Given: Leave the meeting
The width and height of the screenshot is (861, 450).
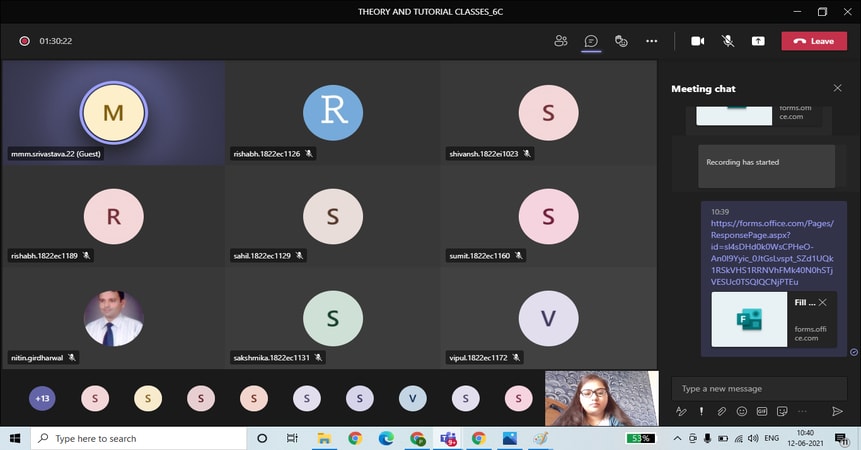Looking at the screenshot, I should pyautogui.click(x=813, y=41).
